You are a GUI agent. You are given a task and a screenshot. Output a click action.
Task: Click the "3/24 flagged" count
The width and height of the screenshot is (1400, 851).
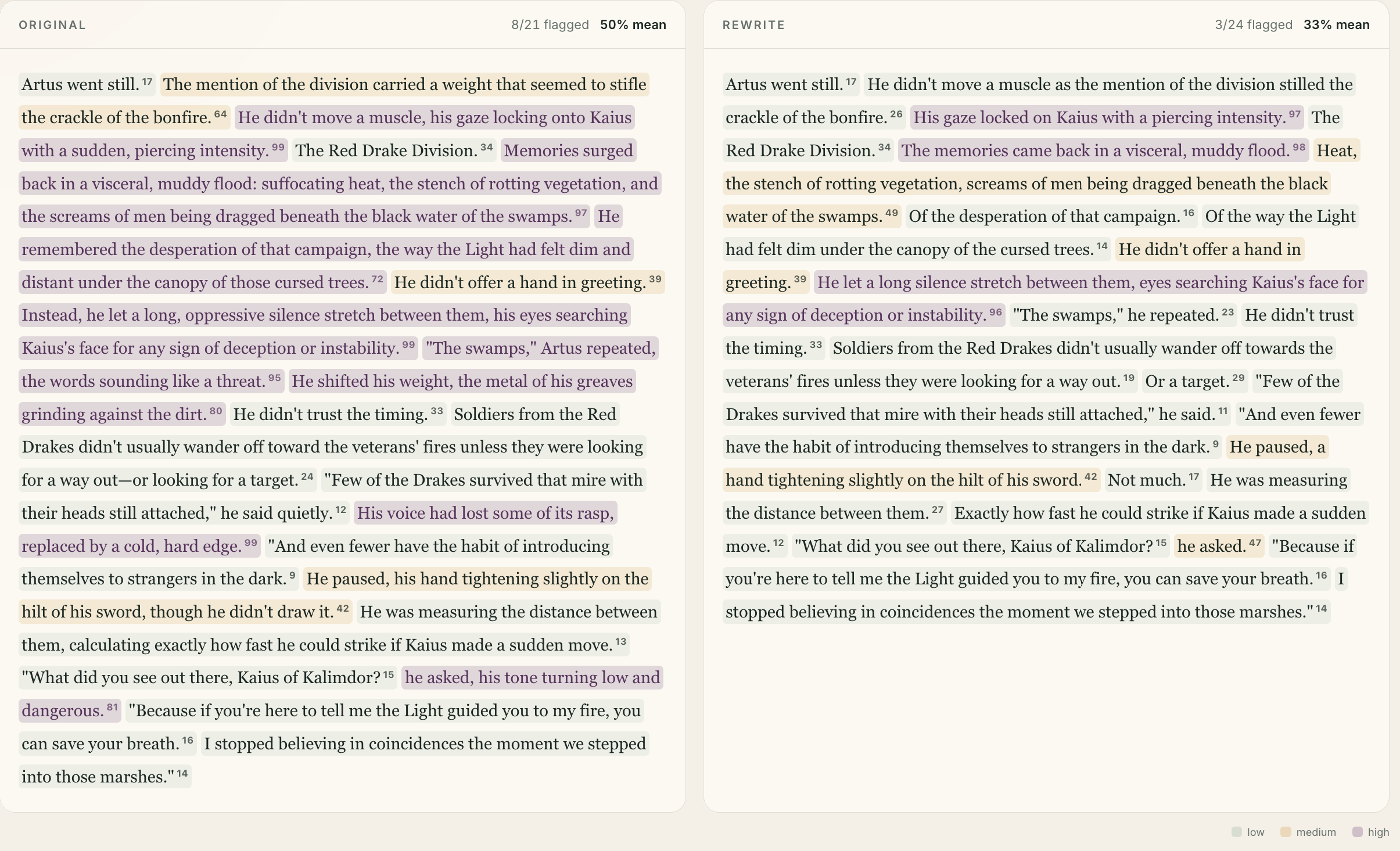click(x=1254, y=25)
